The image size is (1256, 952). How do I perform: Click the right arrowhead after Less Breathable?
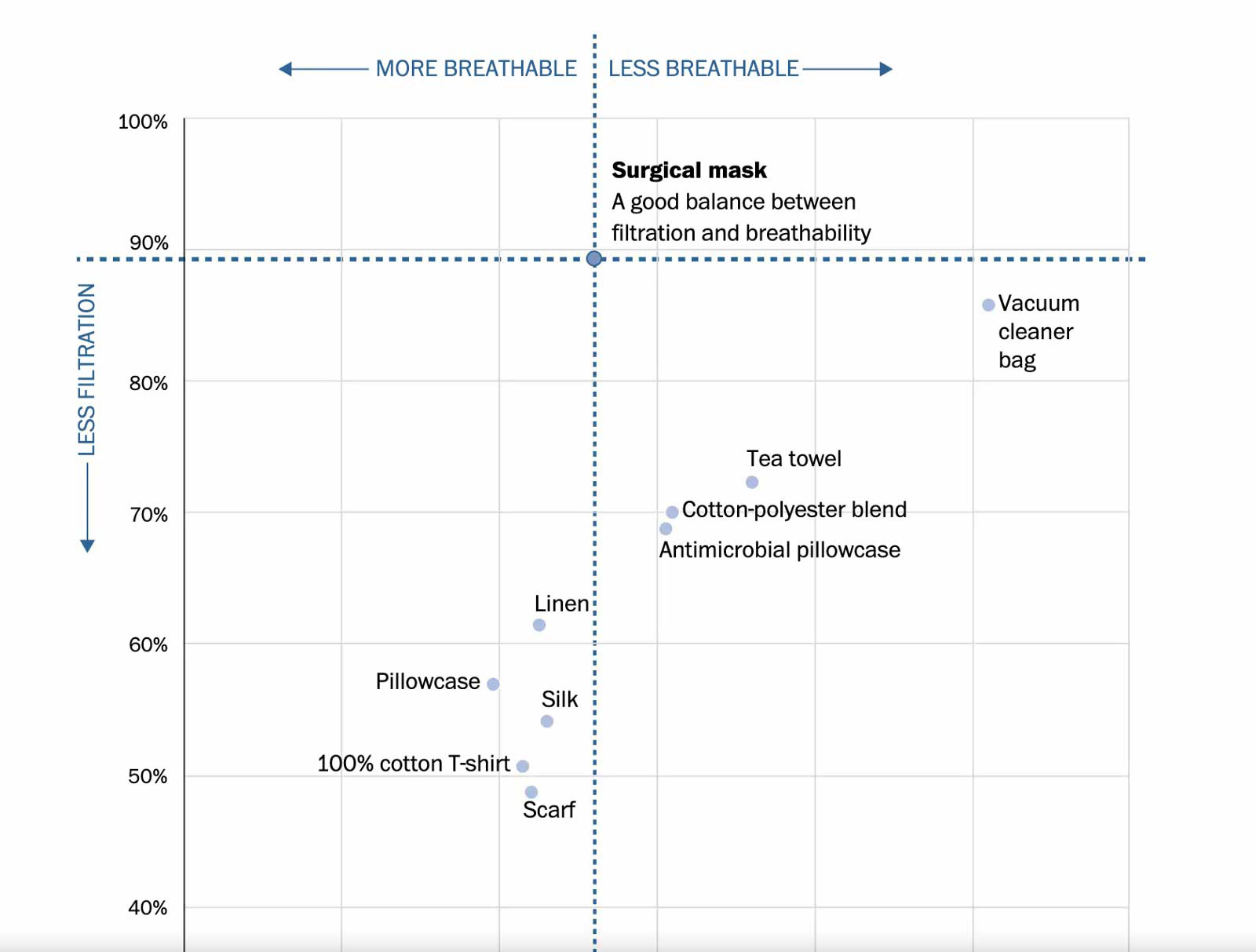click(x=886, y=69)
